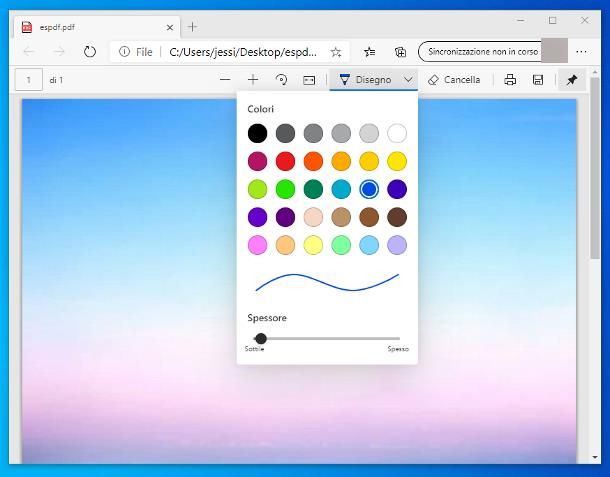Click the page number input field
The height and width of the screenshot is (477, 610).
pyautogui.click(x=29, y=80)
